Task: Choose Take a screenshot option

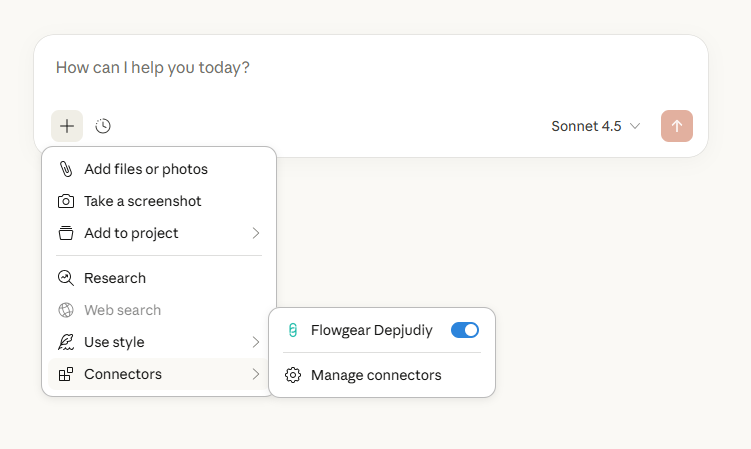Action: [x=143, y=201]
